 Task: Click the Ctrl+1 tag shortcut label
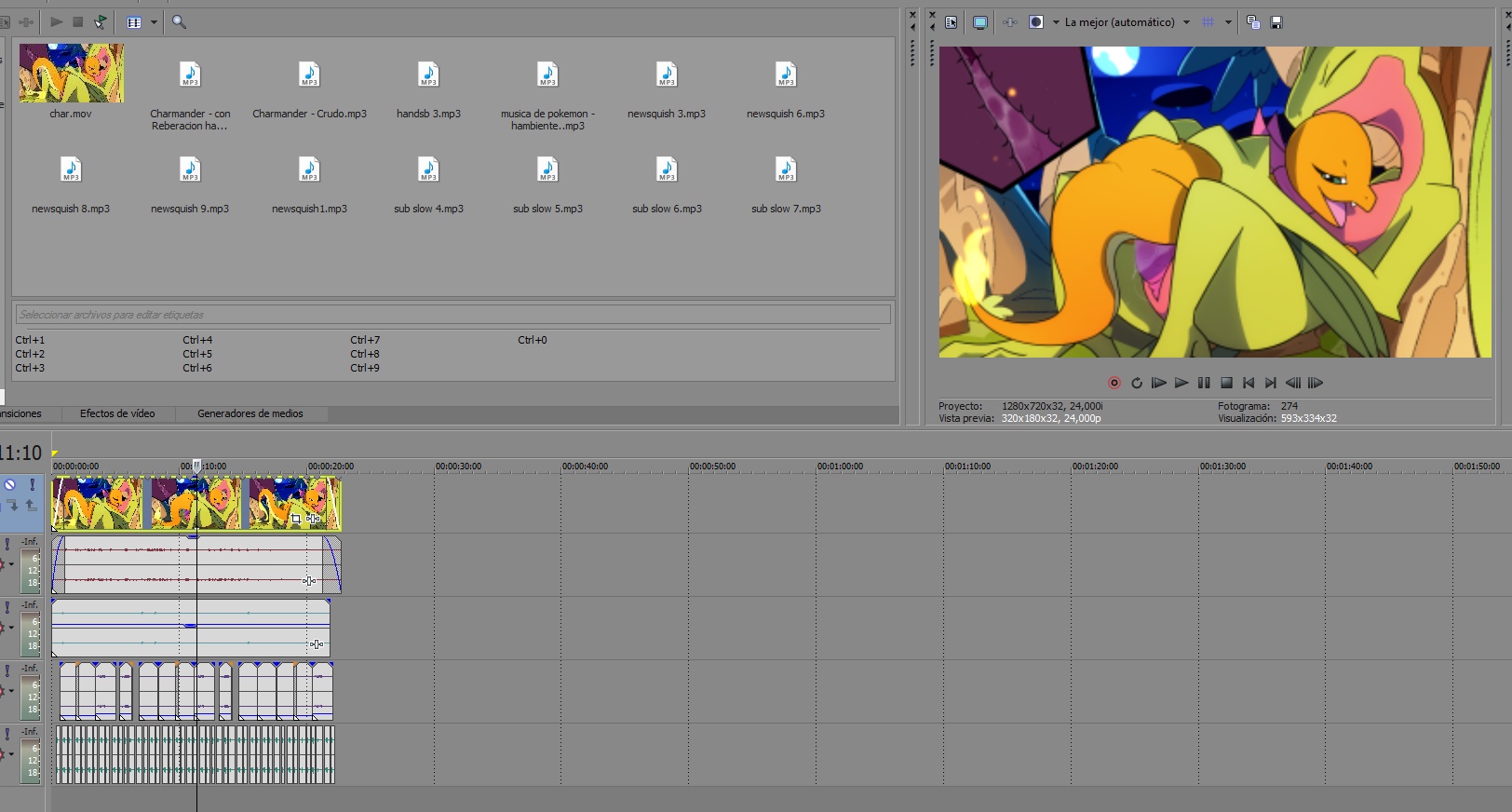click(x=30, y=340)
